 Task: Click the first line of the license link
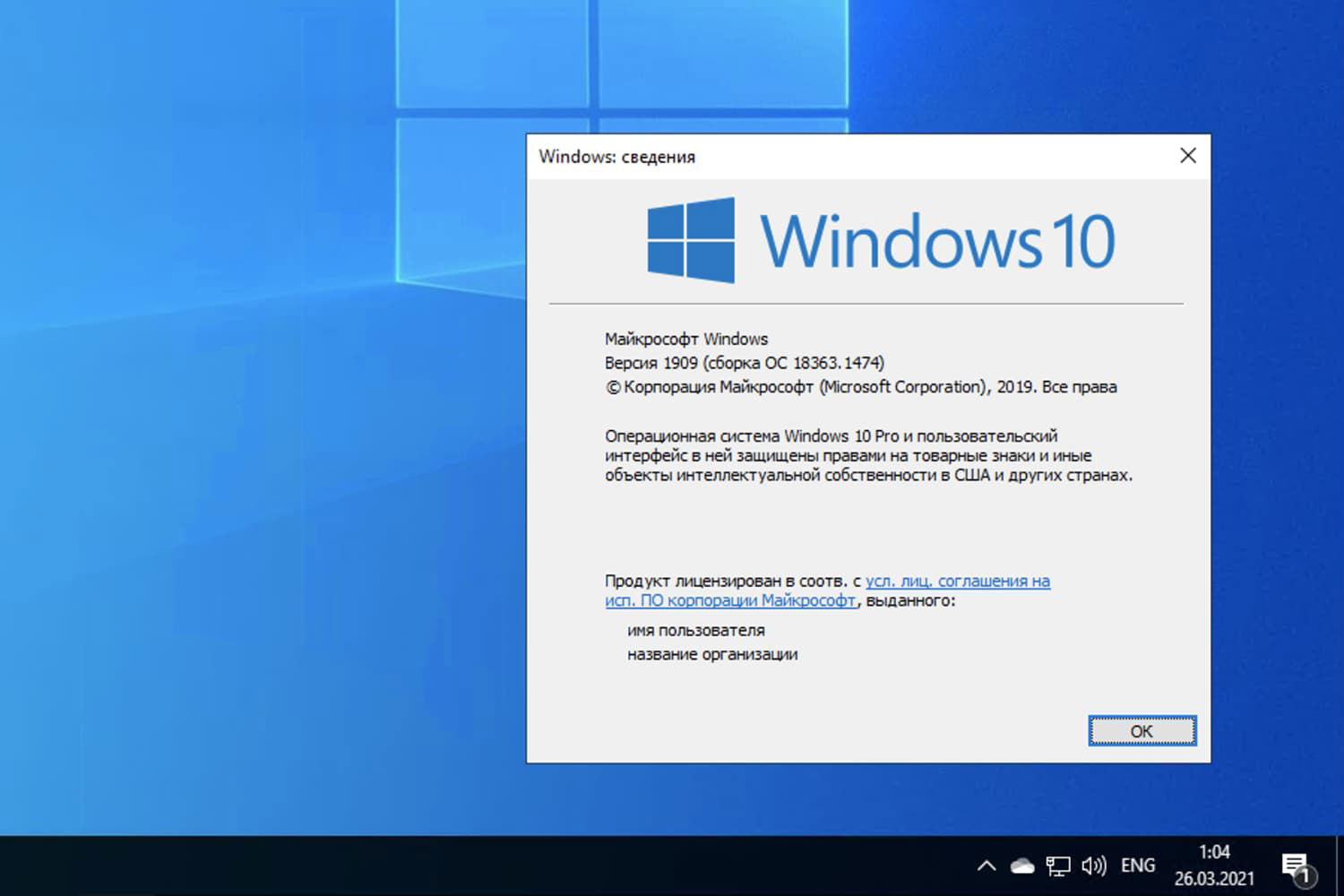(957, 581)
